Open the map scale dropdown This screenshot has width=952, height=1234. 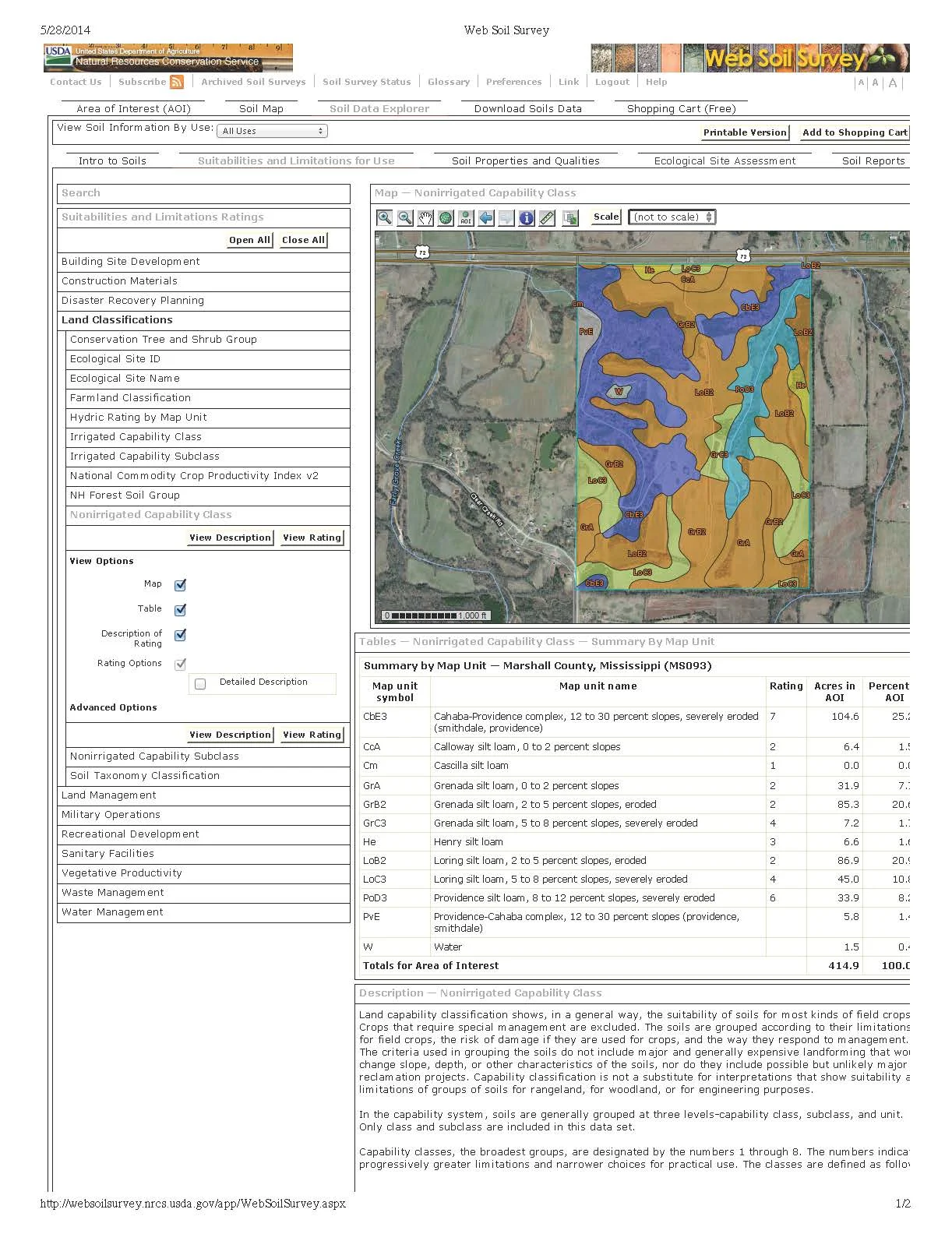pos(672,217)
